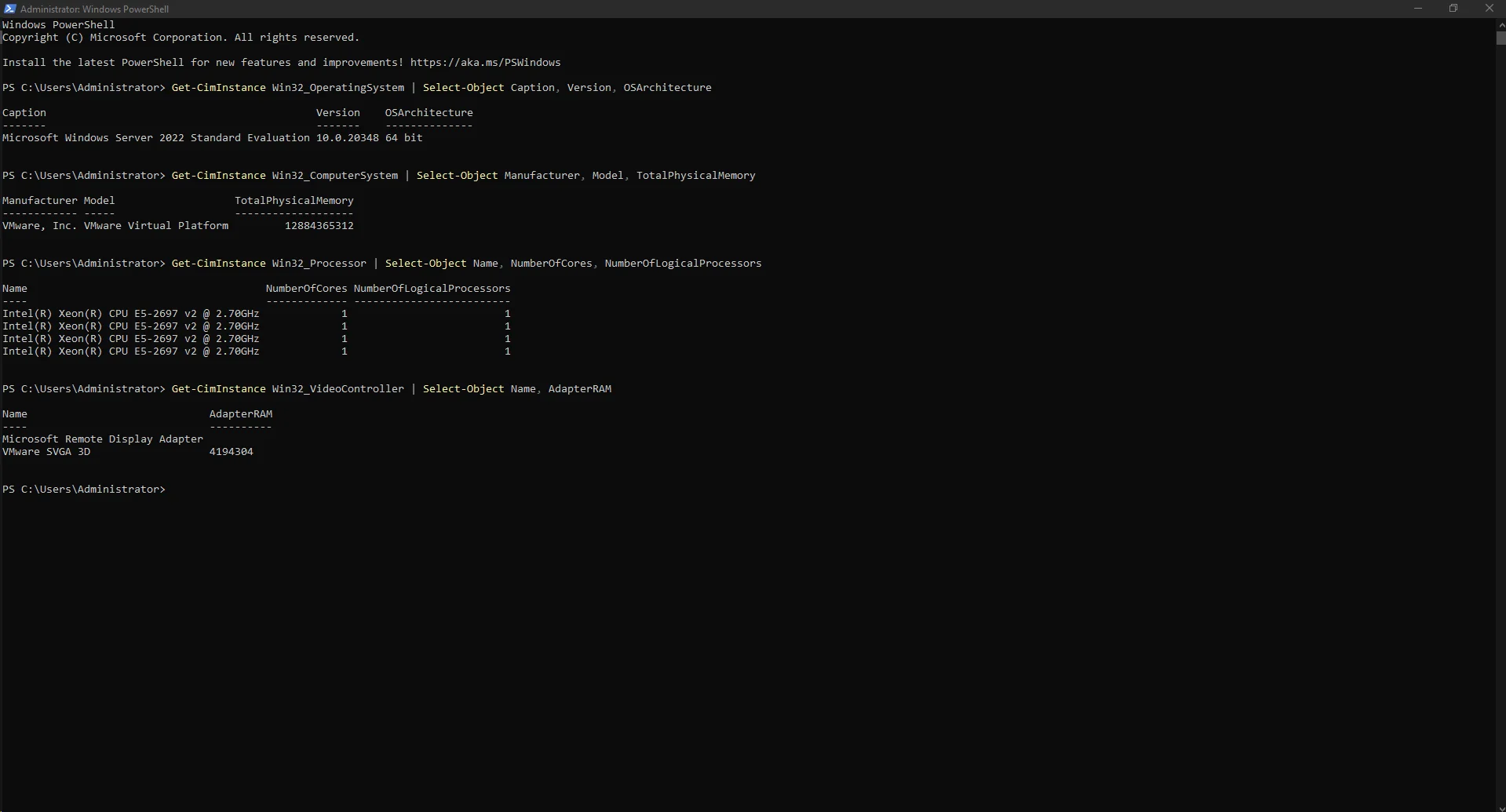Click the scrollbar down arrow
1506x812 pixels.
[x=1501, y=807]
